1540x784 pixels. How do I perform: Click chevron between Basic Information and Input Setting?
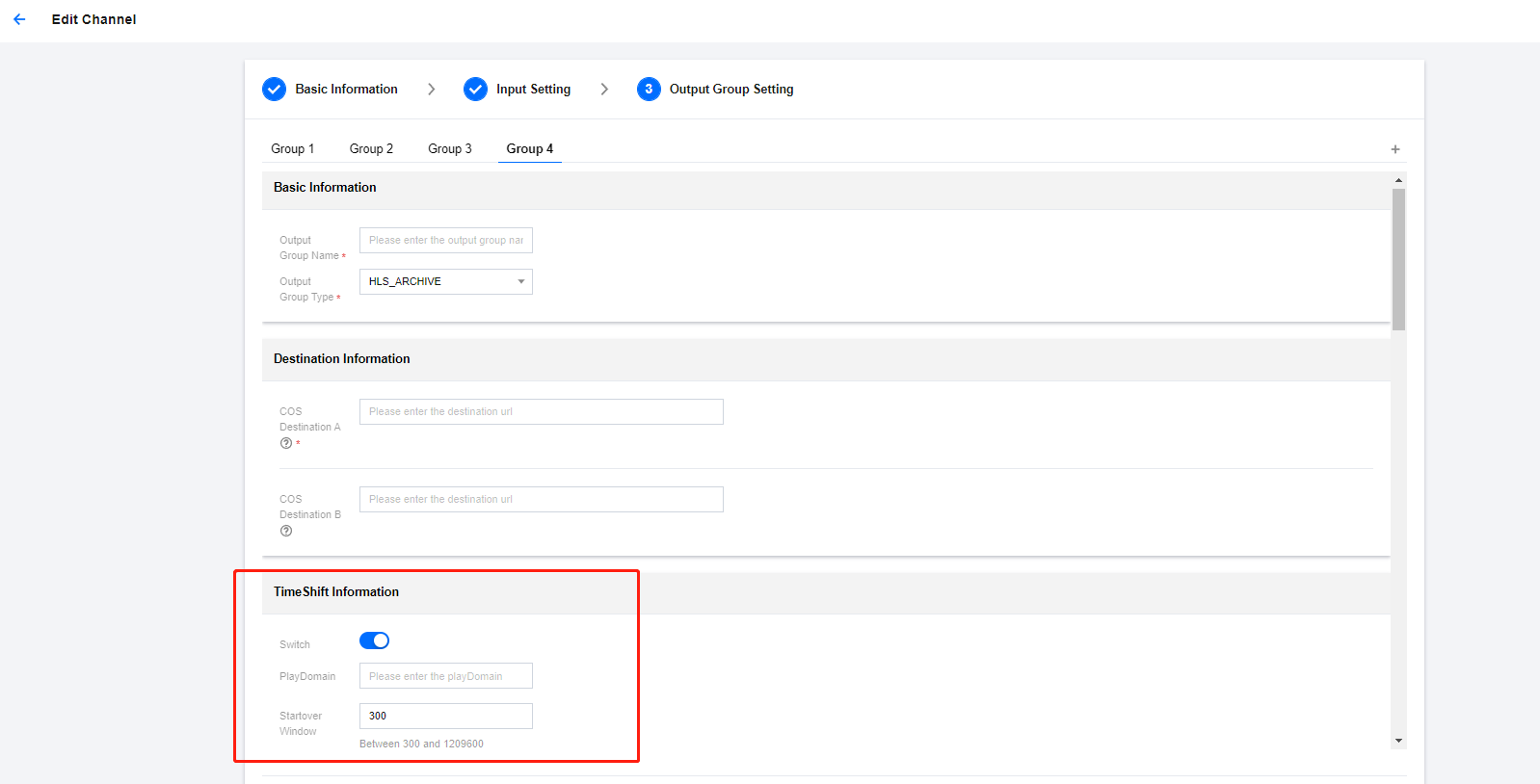431,90
